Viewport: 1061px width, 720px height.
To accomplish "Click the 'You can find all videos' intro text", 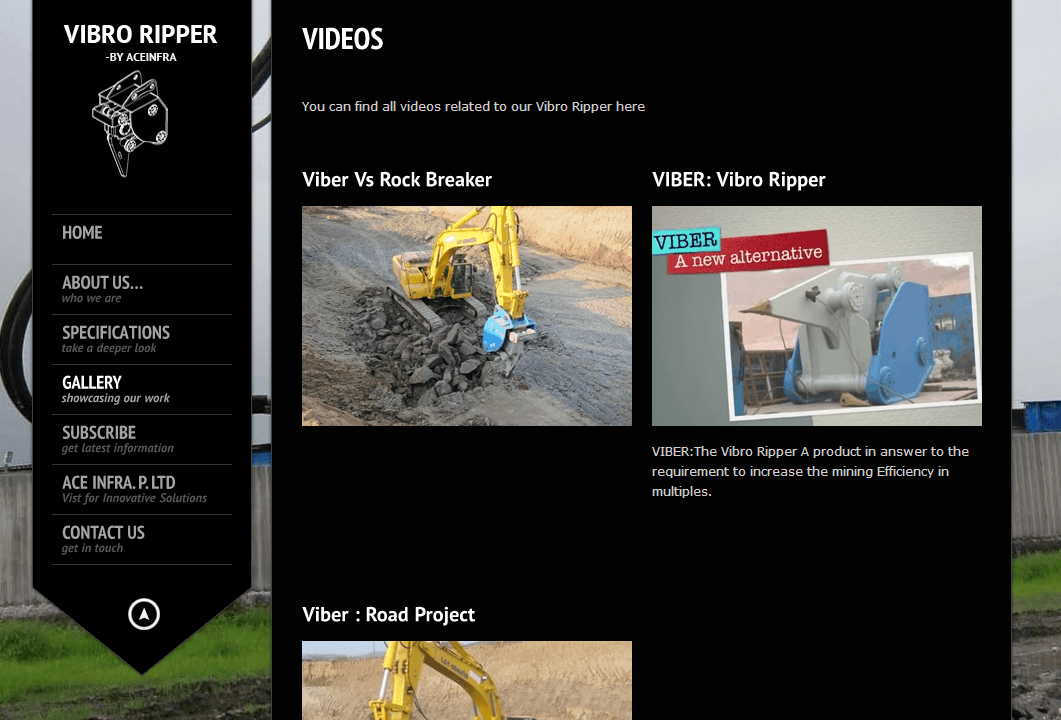I will pos(473,106).
